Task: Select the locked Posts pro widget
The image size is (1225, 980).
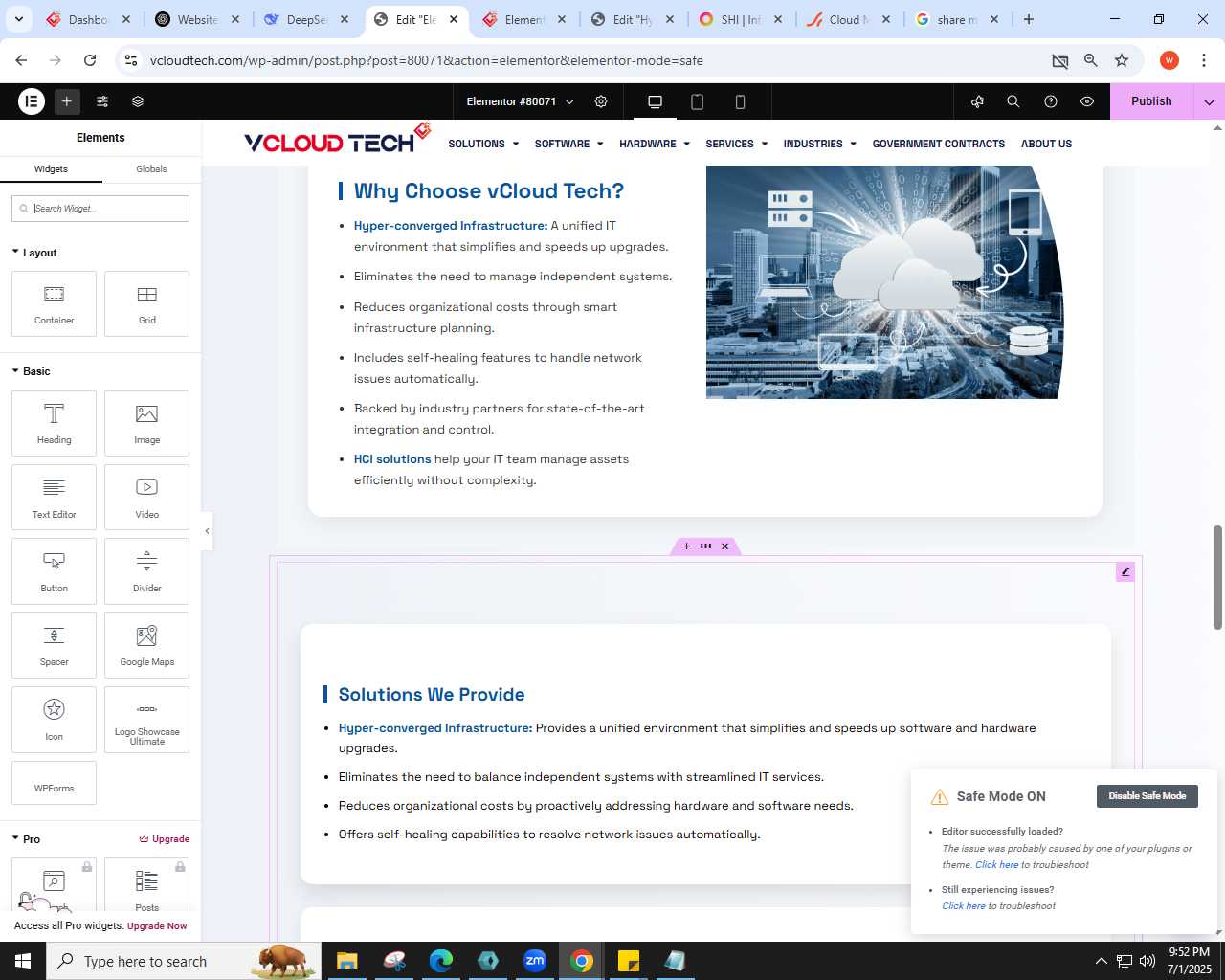Action: click(x=146, y=886)
